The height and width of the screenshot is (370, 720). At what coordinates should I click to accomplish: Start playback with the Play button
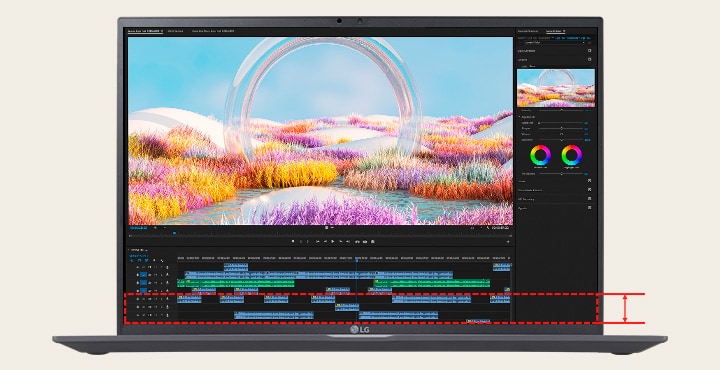click(x=332, y=241)
